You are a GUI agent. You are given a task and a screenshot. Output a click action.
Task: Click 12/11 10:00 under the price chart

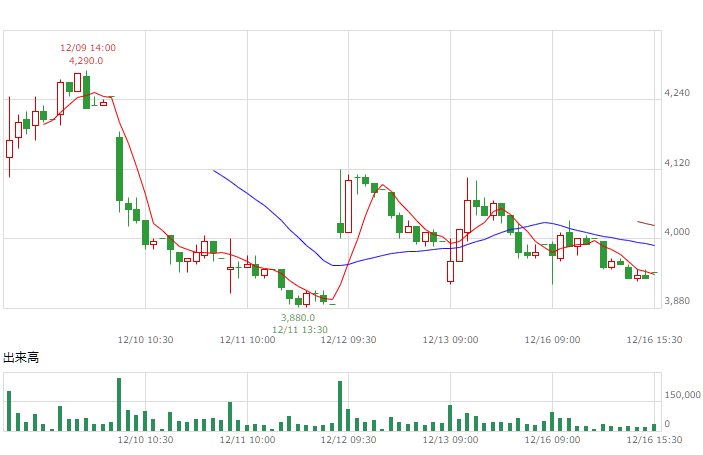[247, 340]
